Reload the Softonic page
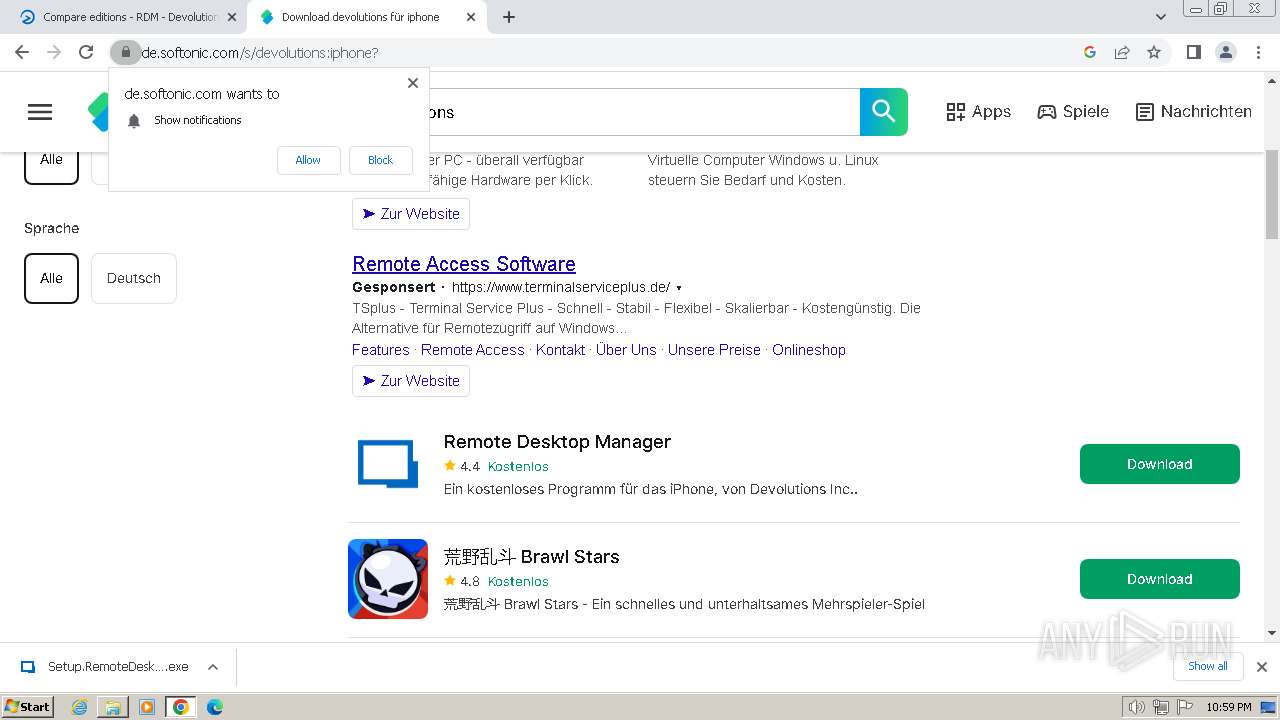The image size is (1280, 720). pyautogui.click(x=86, y=52)
